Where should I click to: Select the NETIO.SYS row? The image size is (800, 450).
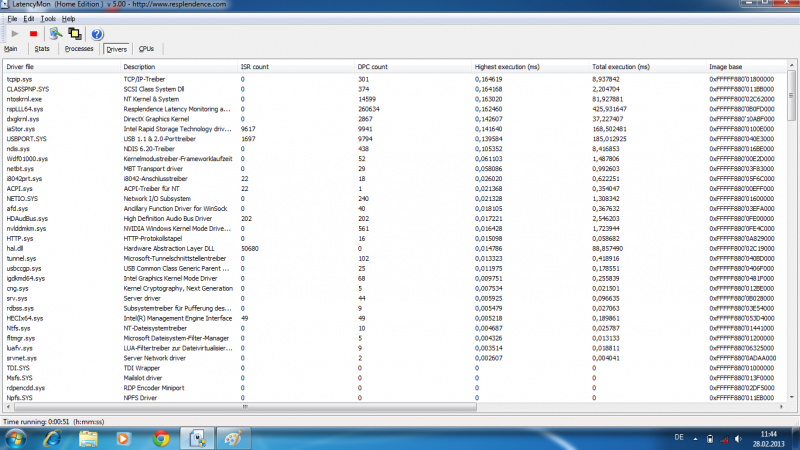point(395,198)
